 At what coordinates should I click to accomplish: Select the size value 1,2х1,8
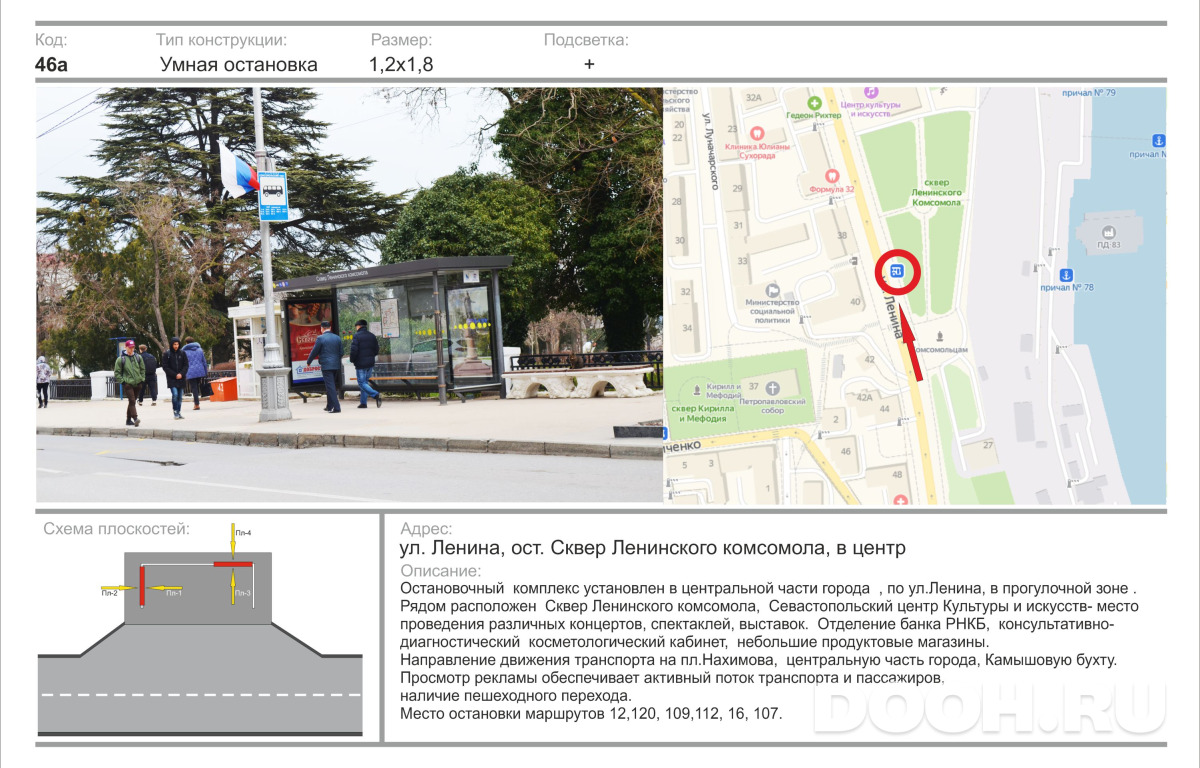pyautogui.click(x=401, y=65)
